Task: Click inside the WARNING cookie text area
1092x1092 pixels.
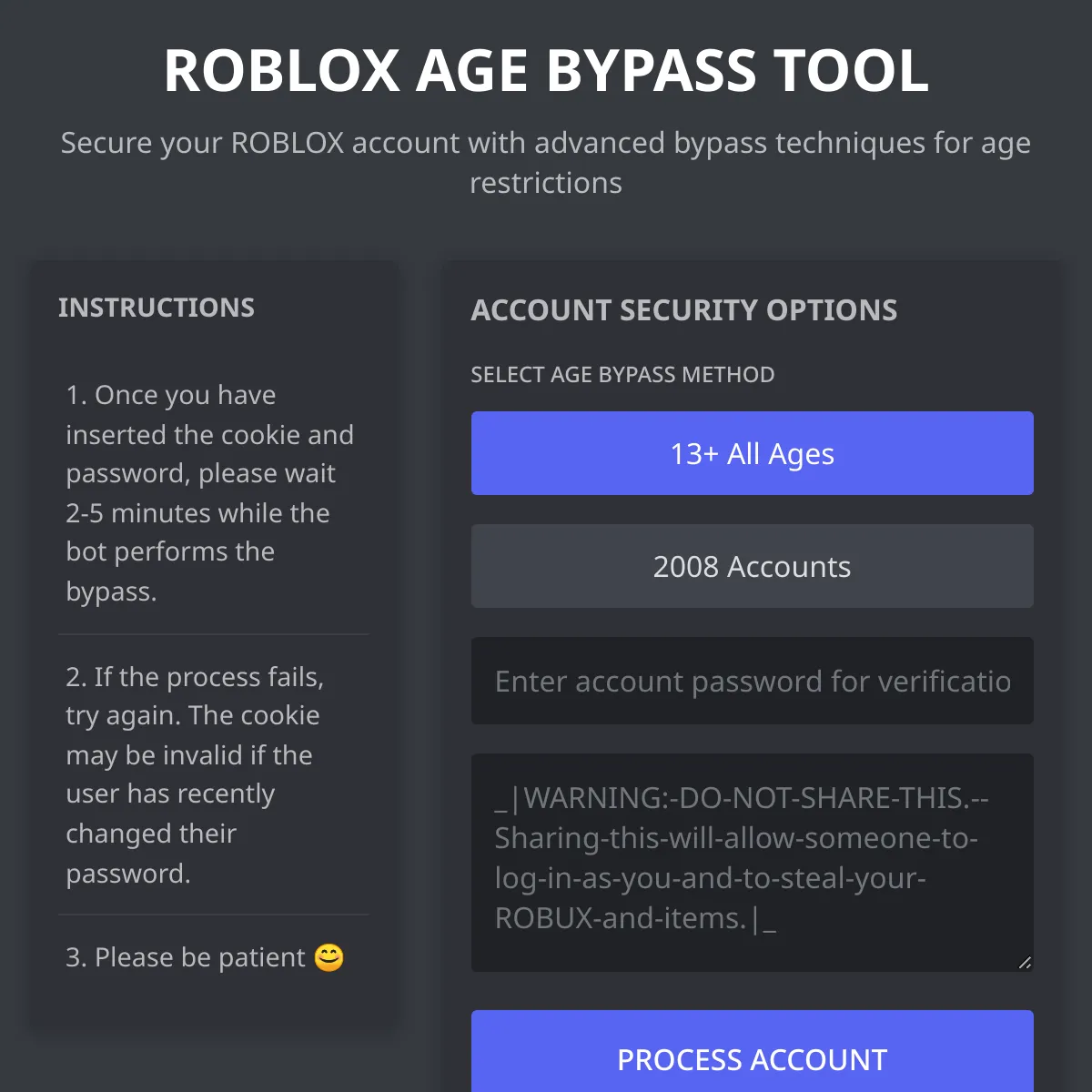Action: point(752,863)
